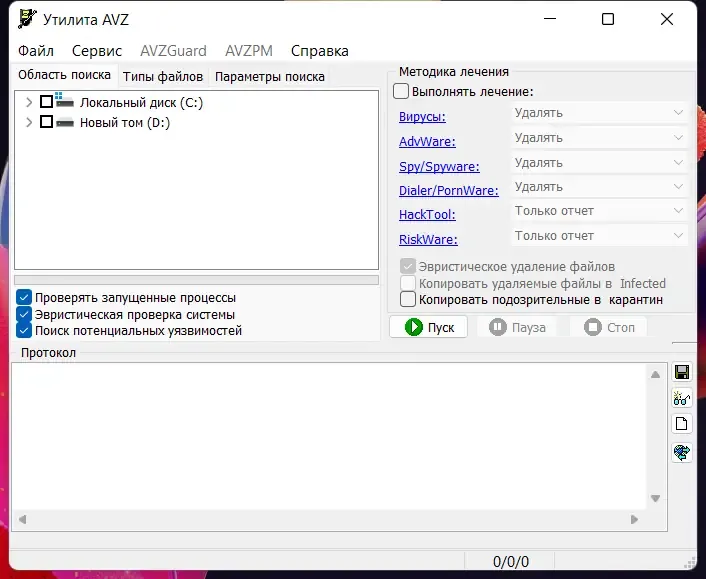Image resolution: width=706 pixels, height=579 pixels.
Task: Open the Файл menu
Action: [x=36, y=50]
